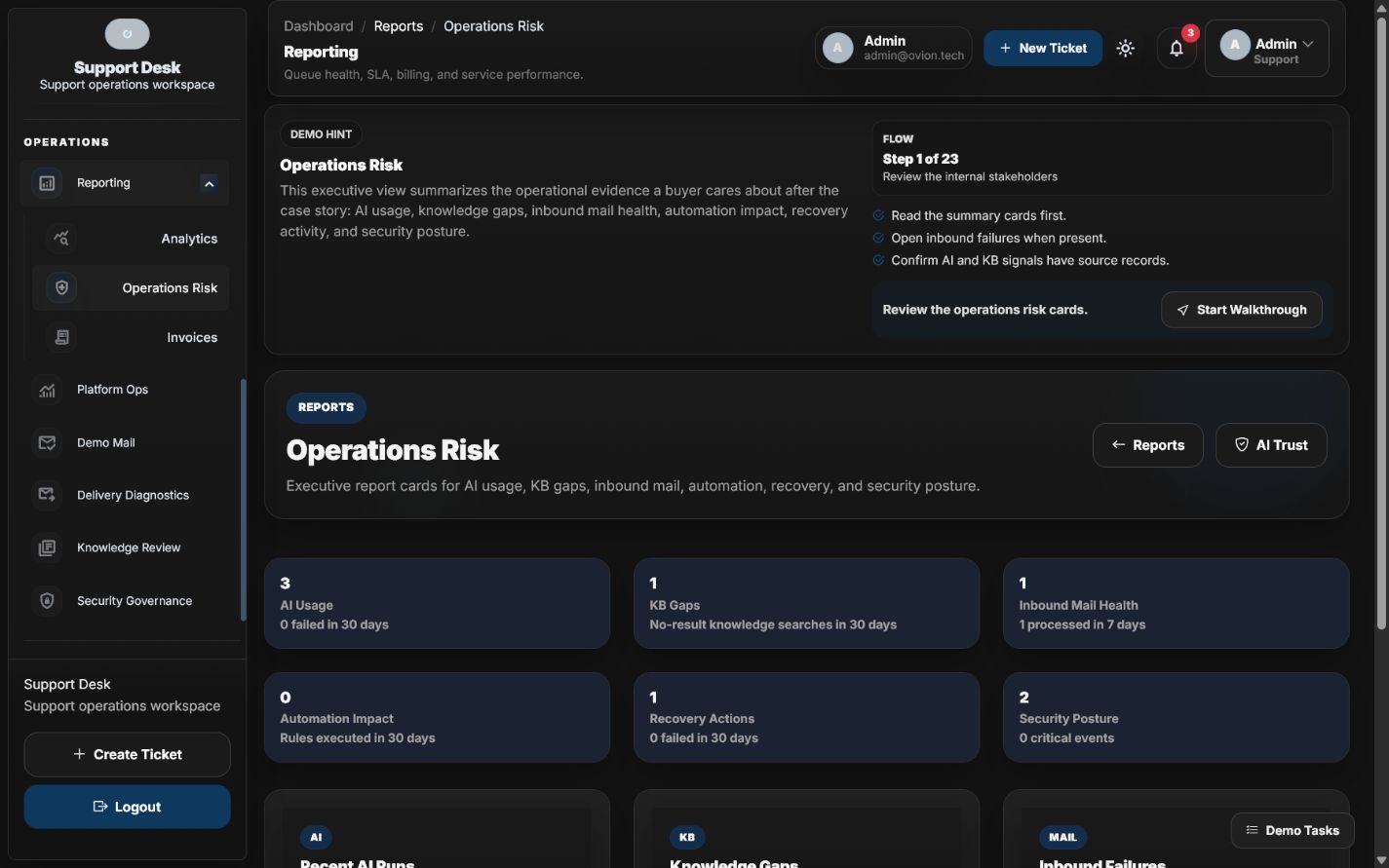This screenshot has width=1389, height=868.
Task: Open Invoices from sidebar
Action: pyautogui.click(x=131, y=337)
